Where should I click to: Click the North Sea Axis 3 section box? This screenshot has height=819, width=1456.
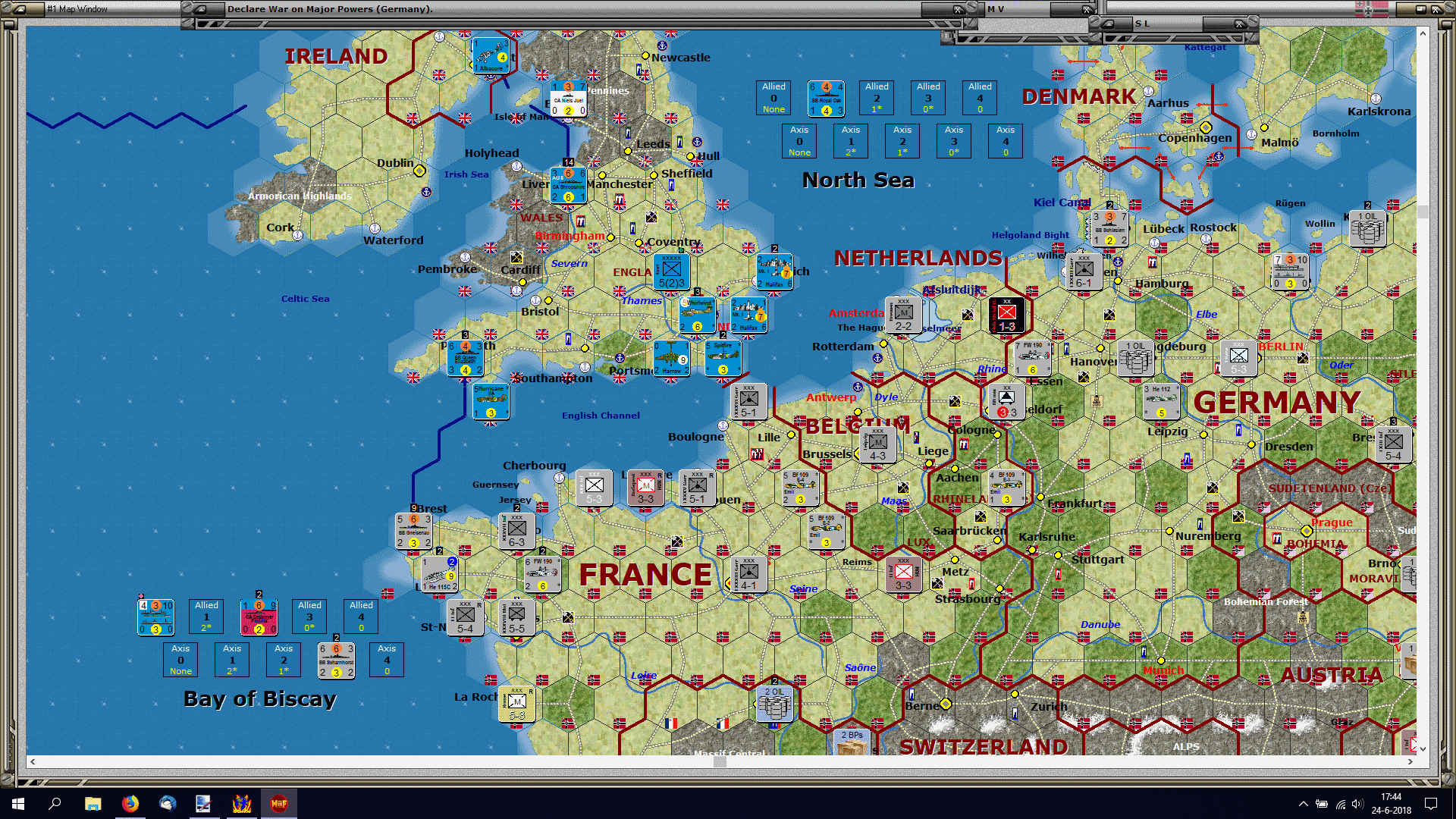(954, 141)
